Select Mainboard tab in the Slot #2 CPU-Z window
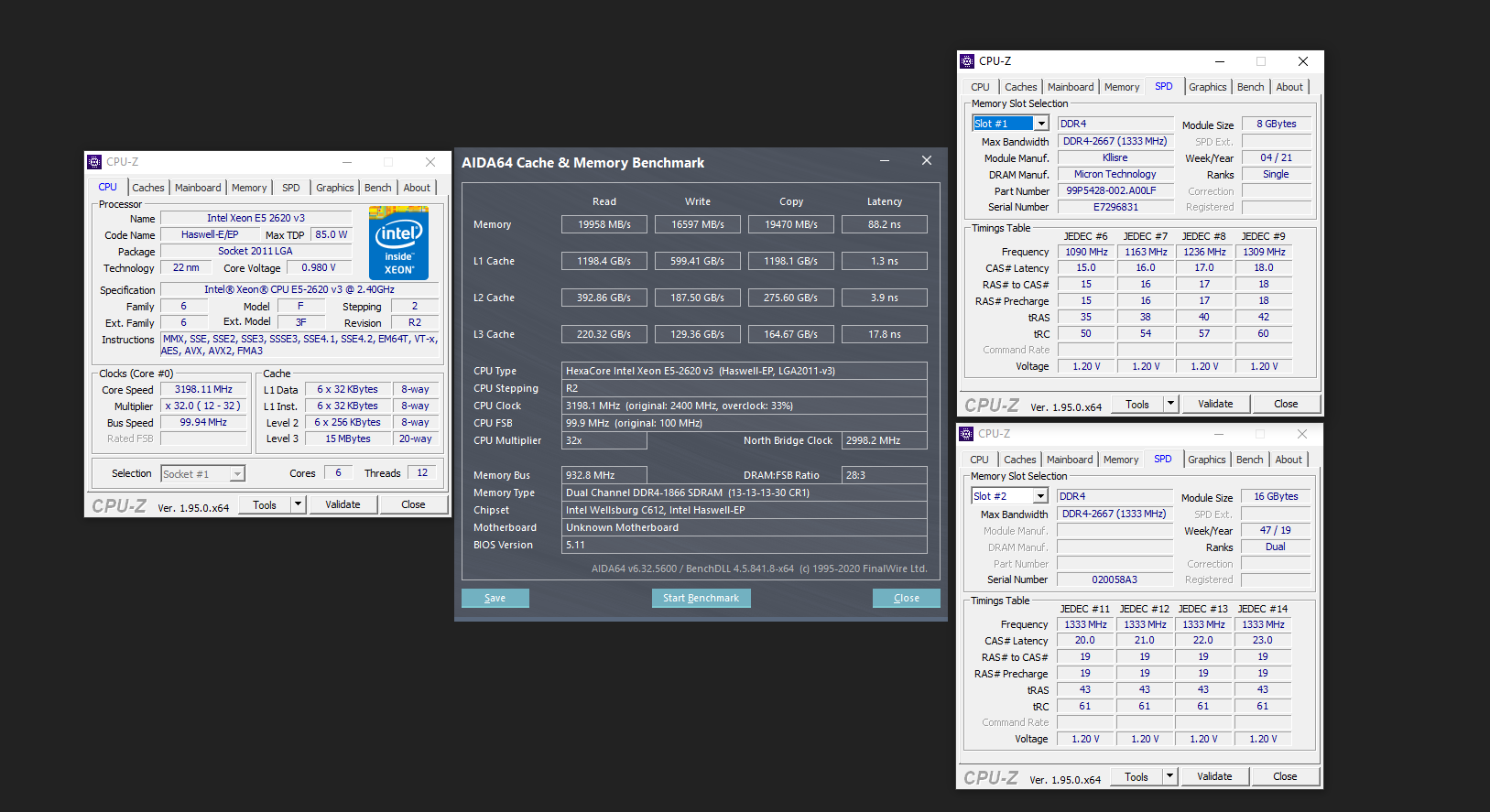1490x812 pixels. [1070, 460]
